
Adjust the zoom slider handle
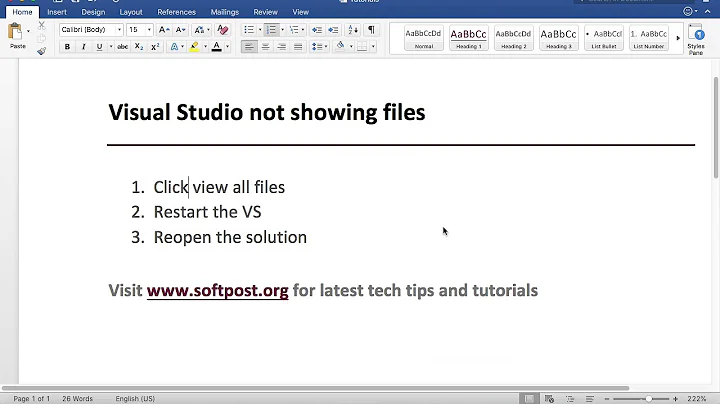648,398
